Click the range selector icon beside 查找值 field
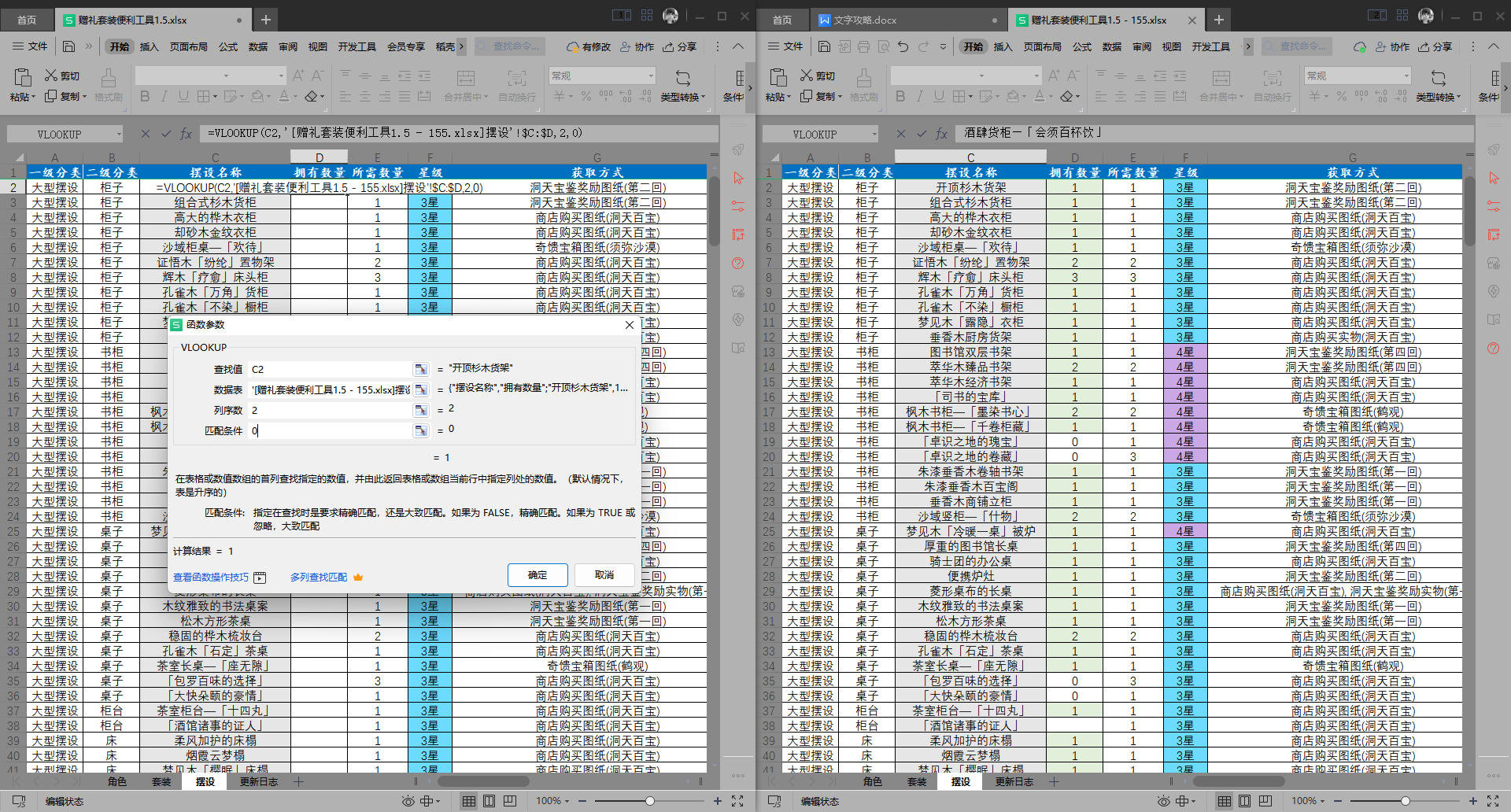Image resolution: width=1511 pixels, height=812 pixels. pyautogui.click(x=421, y=369)
